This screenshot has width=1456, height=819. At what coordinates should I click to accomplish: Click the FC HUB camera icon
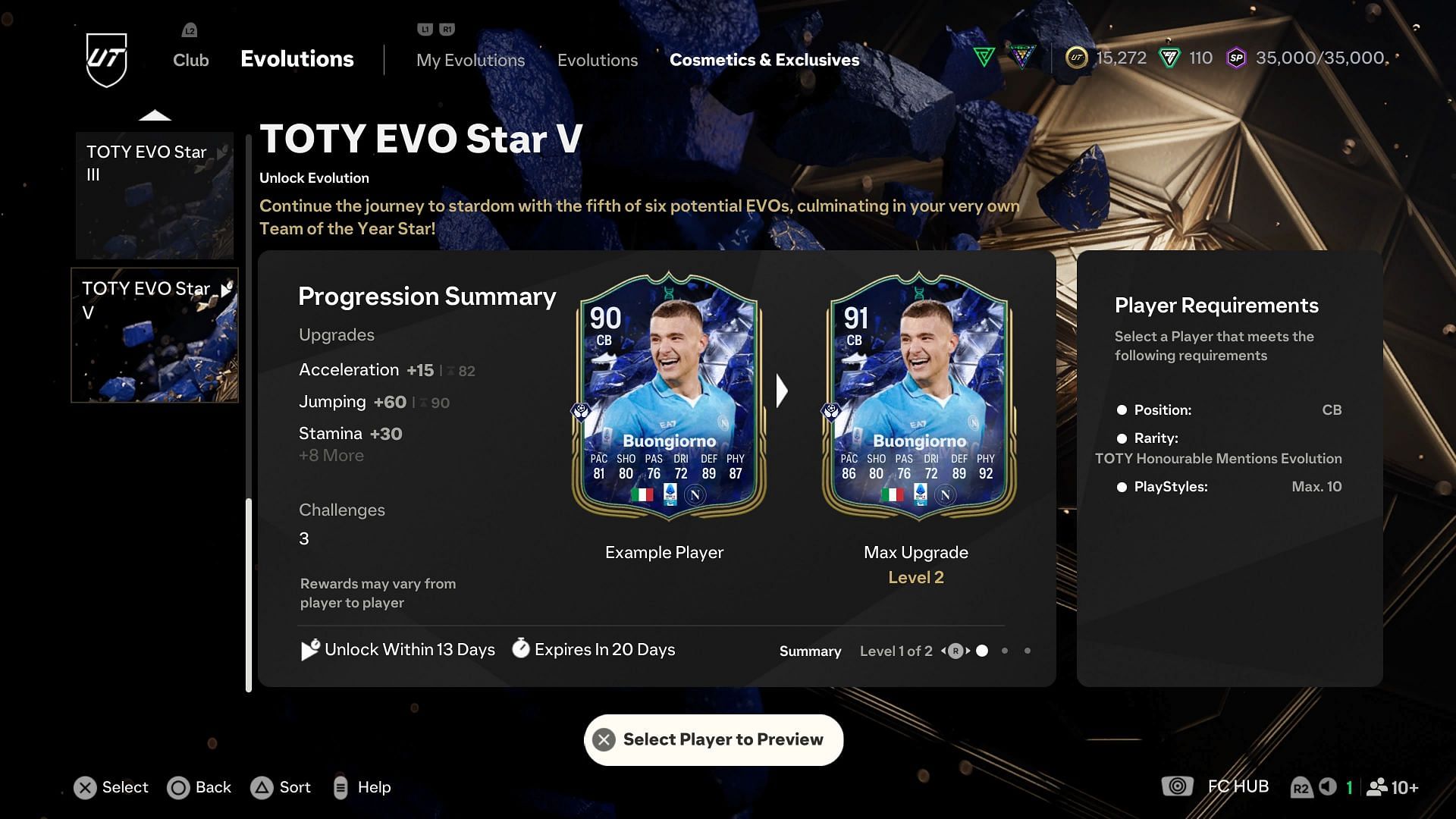click(1177, 786)
